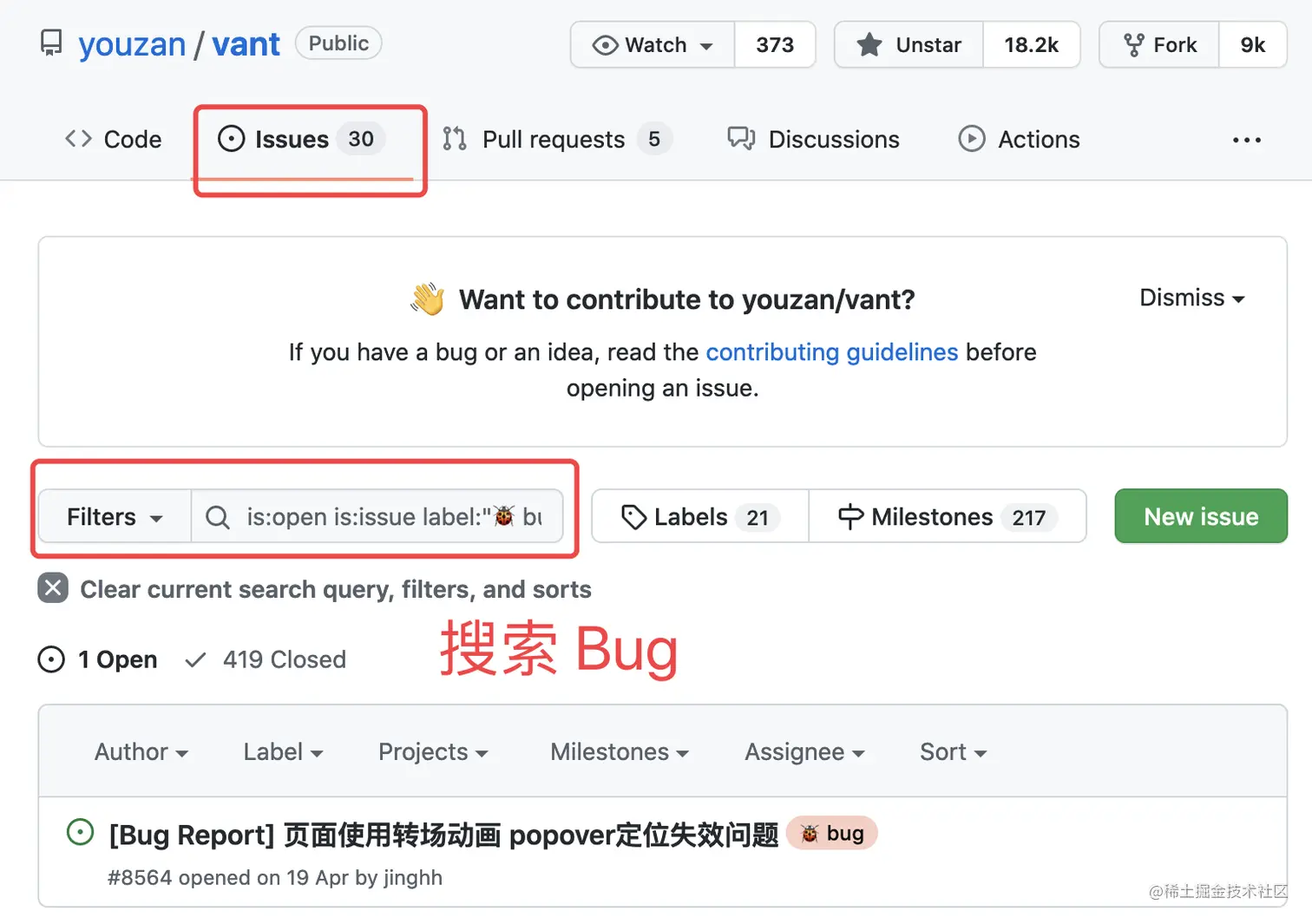The image size is (1312, 924).
Task: Open the Author filter dropdown
Action: coord(141,752)
